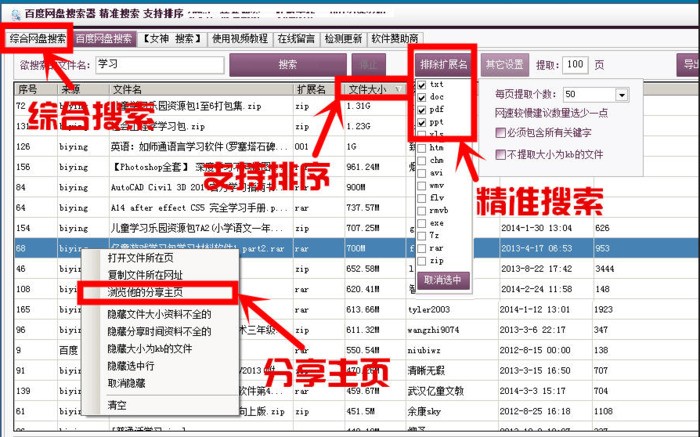Screen dimensions: 700x437
Task: Select row with file size 1.31G
Action: click(358, 106)
